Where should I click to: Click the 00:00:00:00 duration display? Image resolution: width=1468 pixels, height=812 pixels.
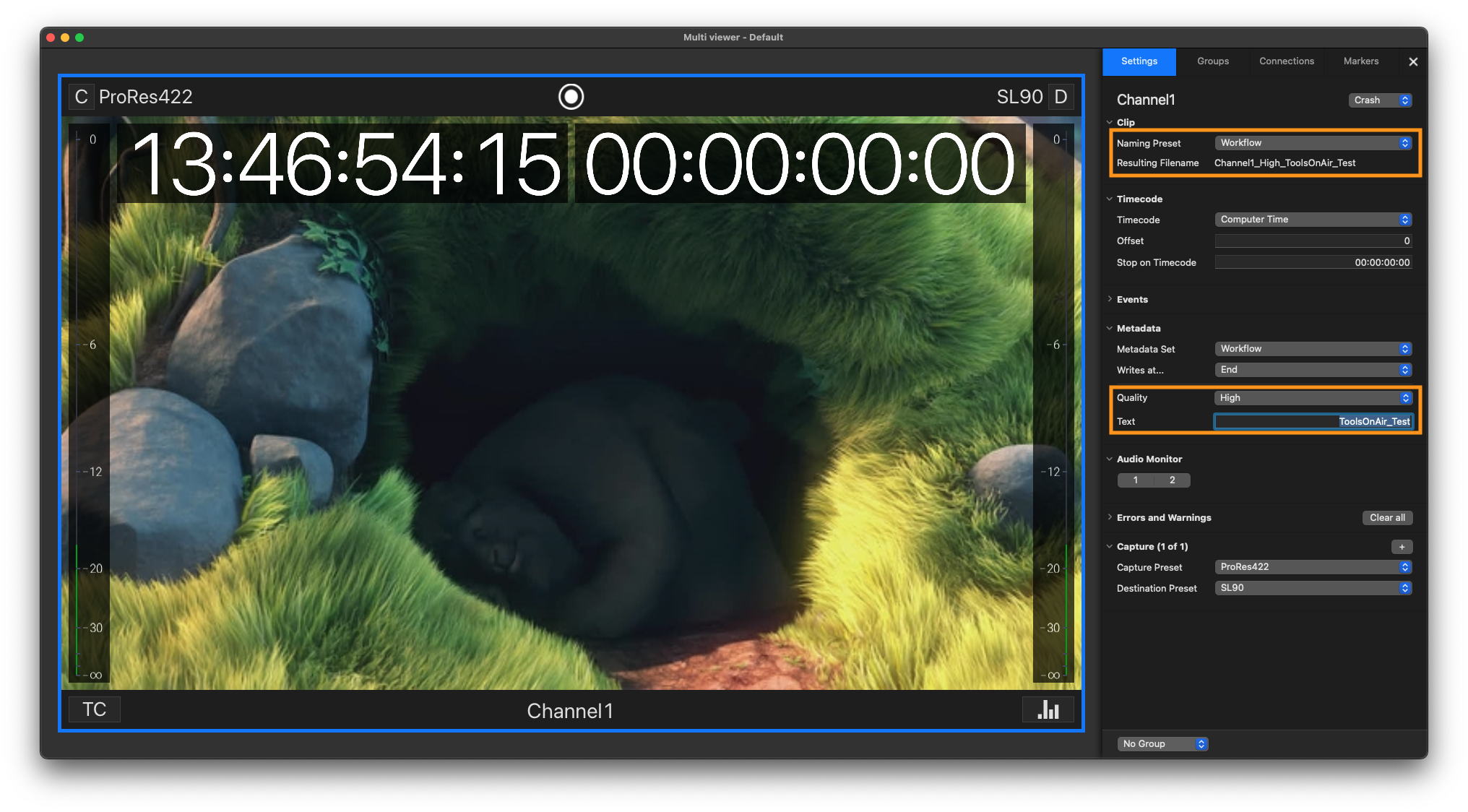tap(800, 164)
